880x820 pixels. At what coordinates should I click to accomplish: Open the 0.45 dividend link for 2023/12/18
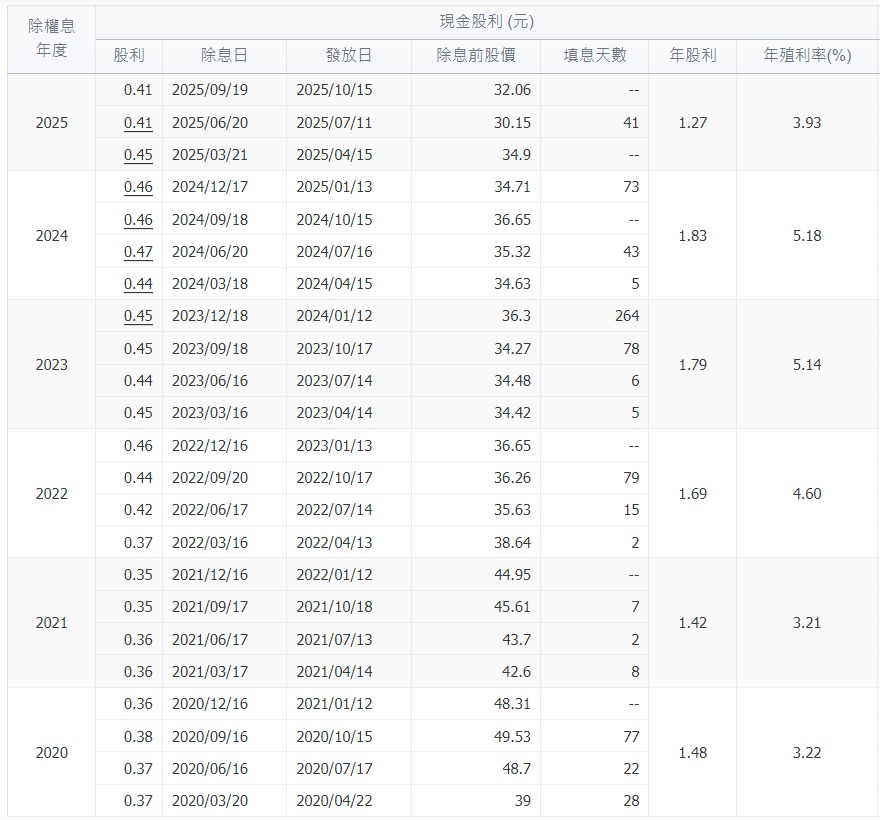click(x=138, y=316)
